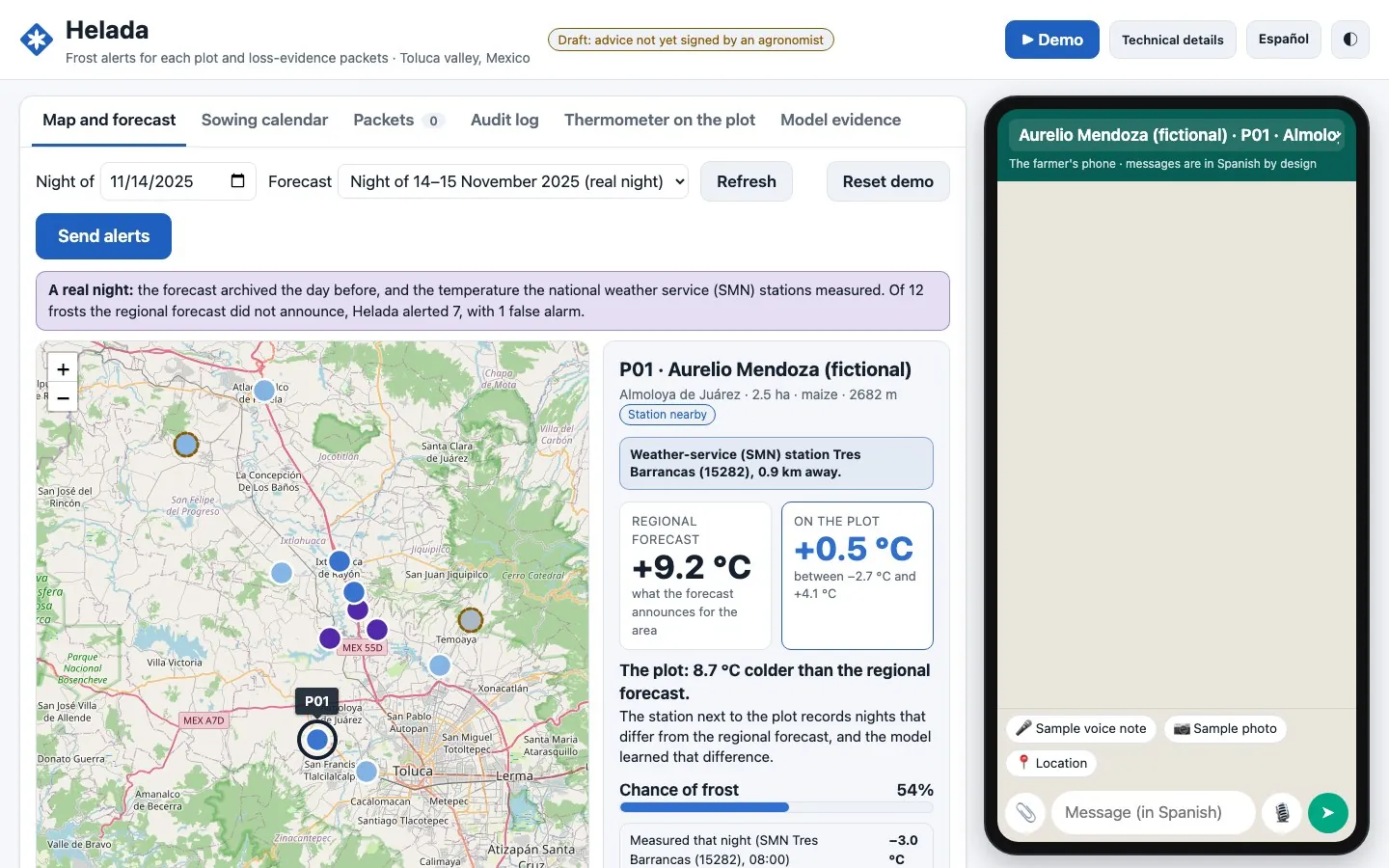Click the ON THE PLOT temperature card
The width and height of the screenshot is (1389, 868).
(858, 576)
